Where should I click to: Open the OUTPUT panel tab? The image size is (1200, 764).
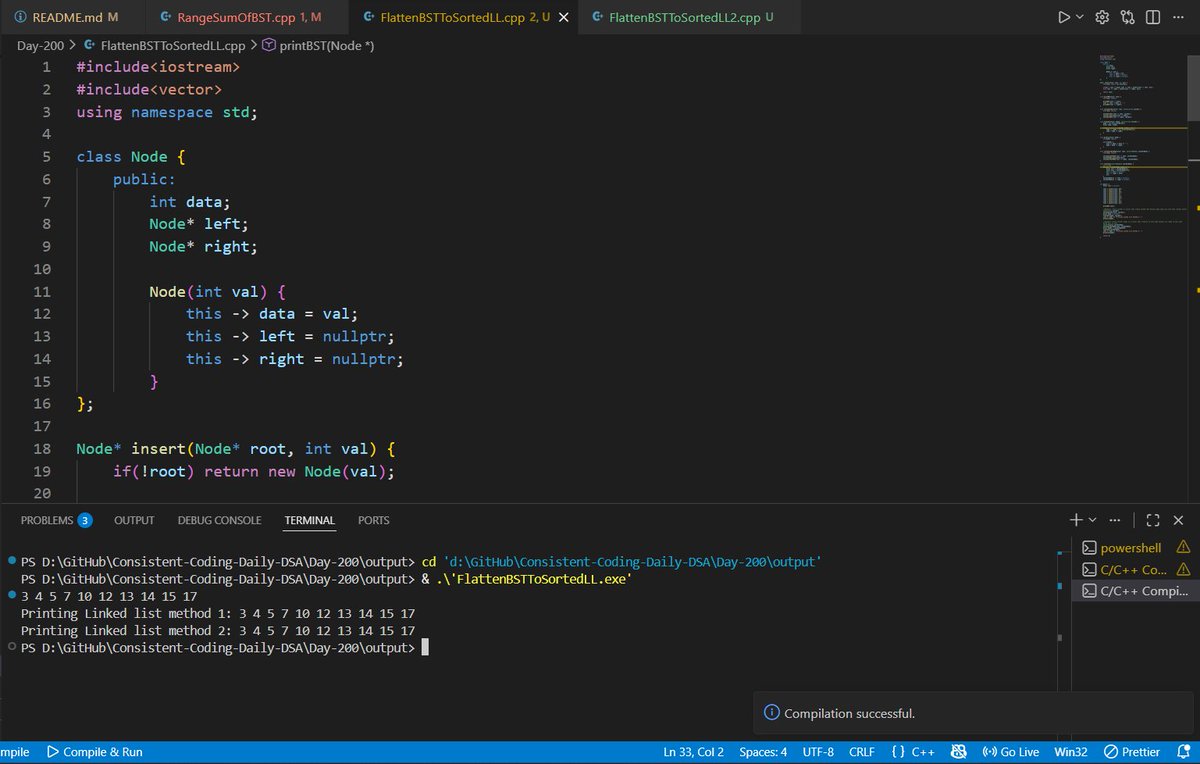pyautogui.click(x=134, y=520)
